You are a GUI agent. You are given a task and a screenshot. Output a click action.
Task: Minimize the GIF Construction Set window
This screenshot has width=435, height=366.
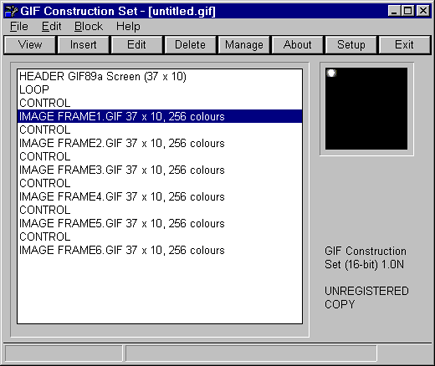(394, 11)
